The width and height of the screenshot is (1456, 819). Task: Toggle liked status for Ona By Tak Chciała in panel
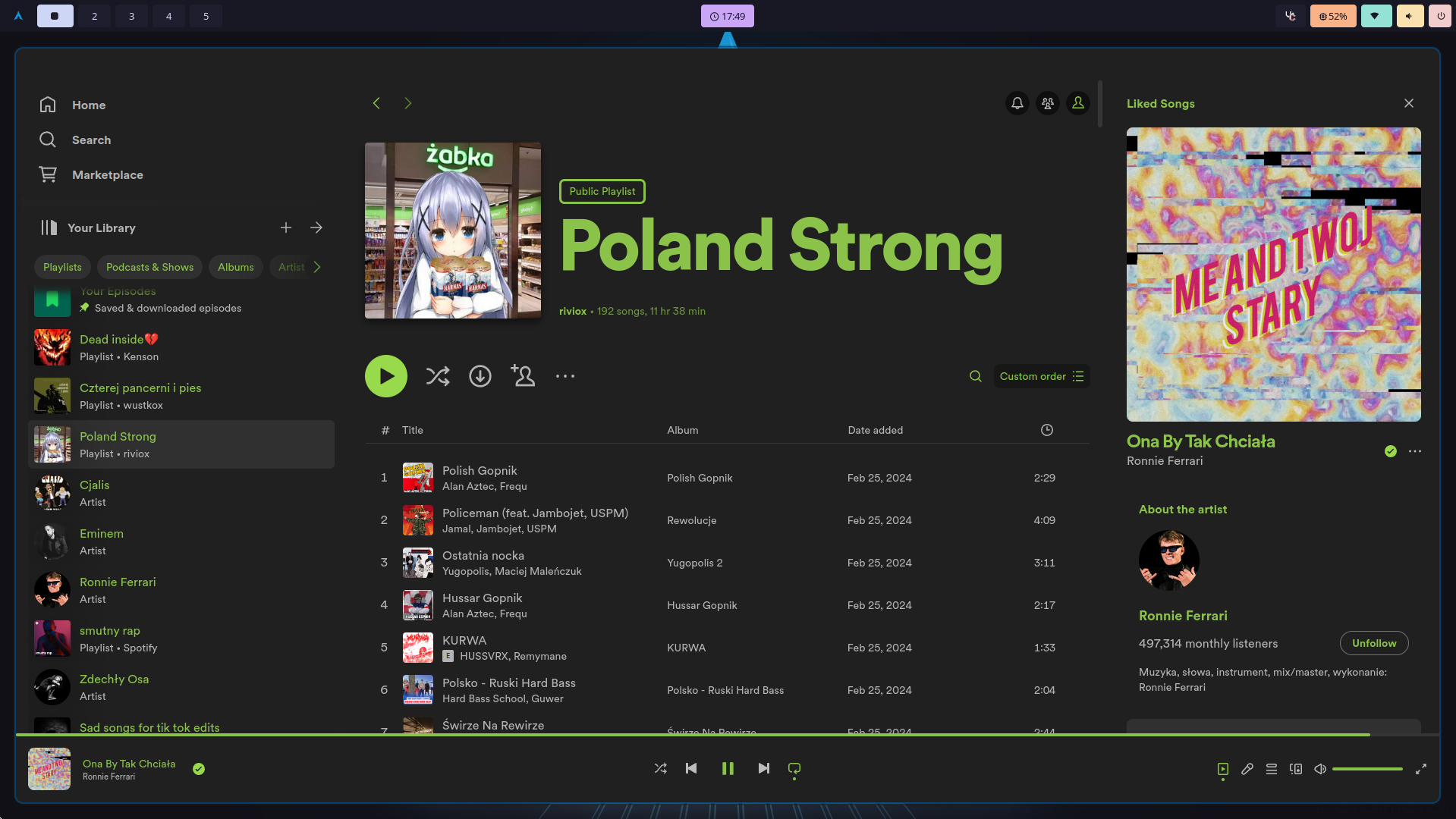[1391, 451]
